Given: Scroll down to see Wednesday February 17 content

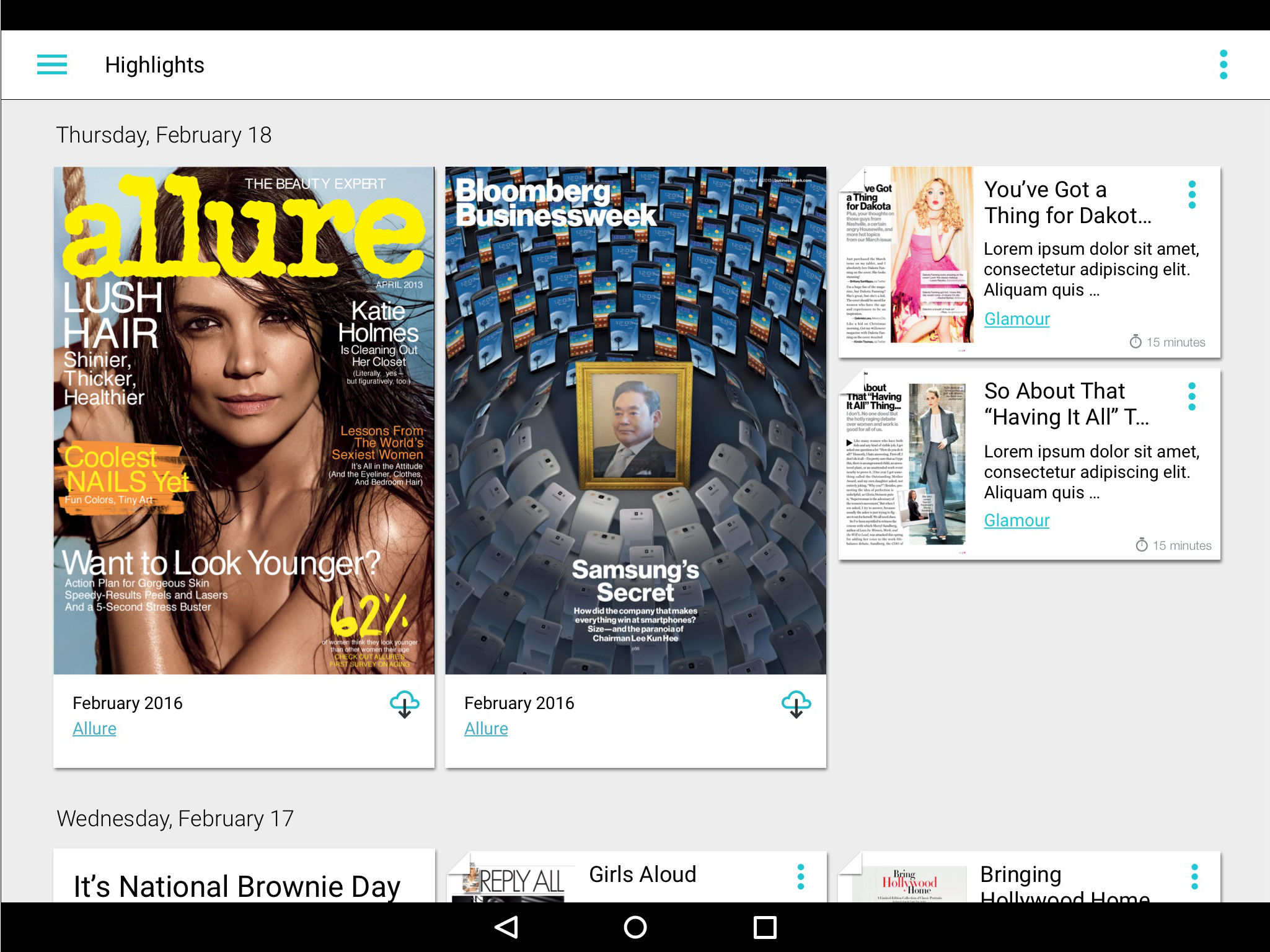Looking at the screenshot, I should point(635,500).
